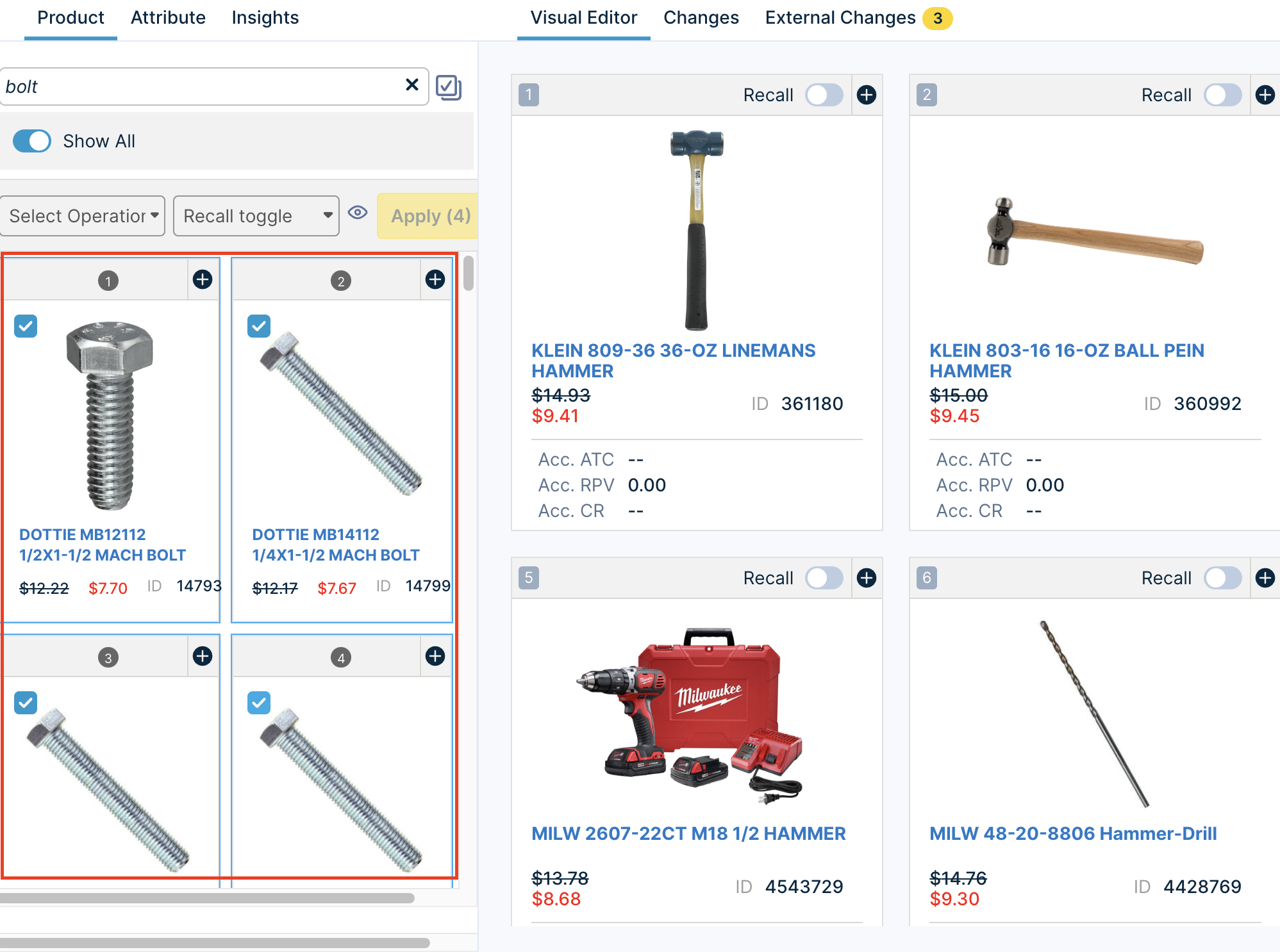Open MILW 48-20-8806 Hammer-Drill link
The image size is (1280, 952).
click(x=1073, y=833)
